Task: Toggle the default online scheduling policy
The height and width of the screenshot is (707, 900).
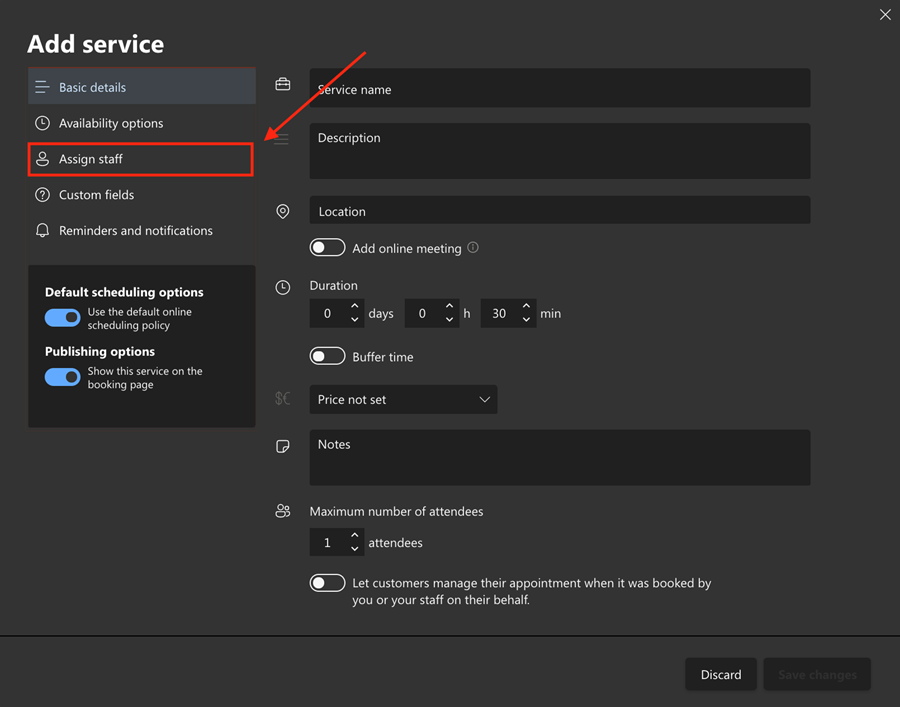Action: pyautogui.click(x=63, y=317)
